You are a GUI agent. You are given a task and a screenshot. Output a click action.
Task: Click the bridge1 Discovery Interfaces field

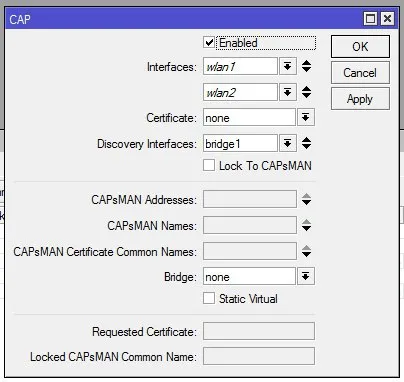pyautogui.click(x=240, y=143)
